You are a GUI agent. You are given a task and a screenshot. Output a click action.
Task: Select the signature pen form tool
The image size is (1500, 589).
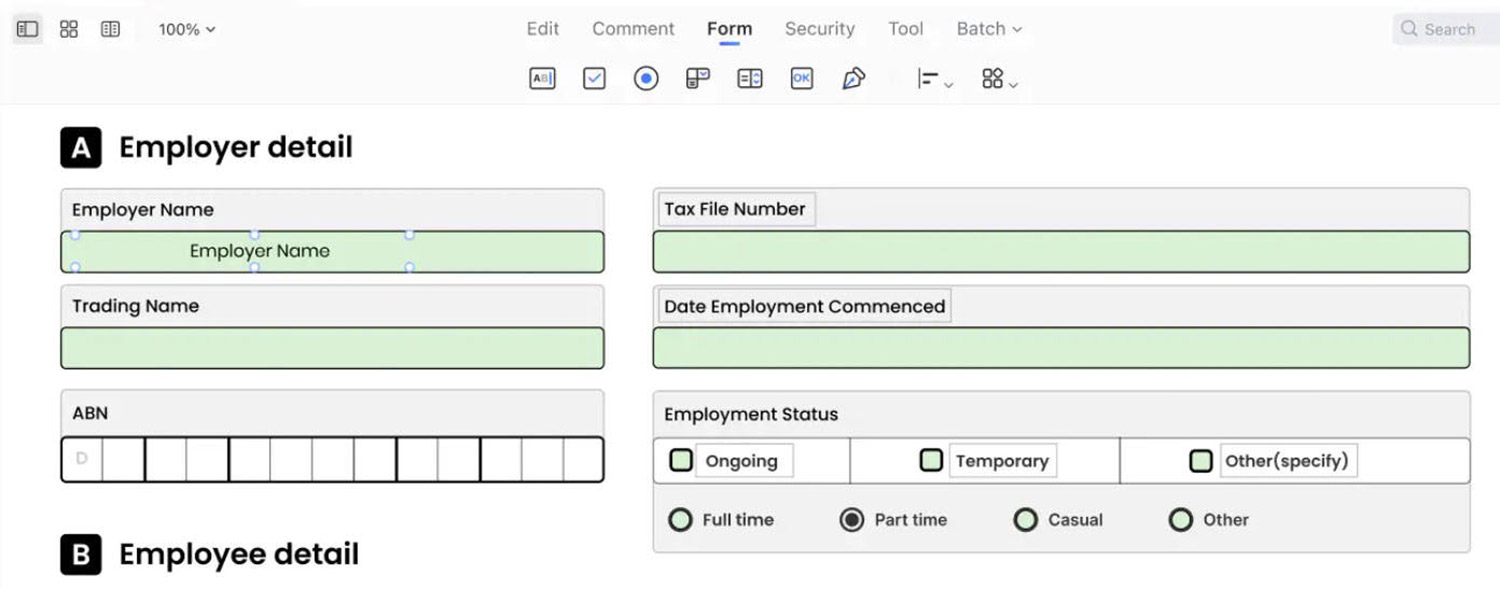click(853, 78)
